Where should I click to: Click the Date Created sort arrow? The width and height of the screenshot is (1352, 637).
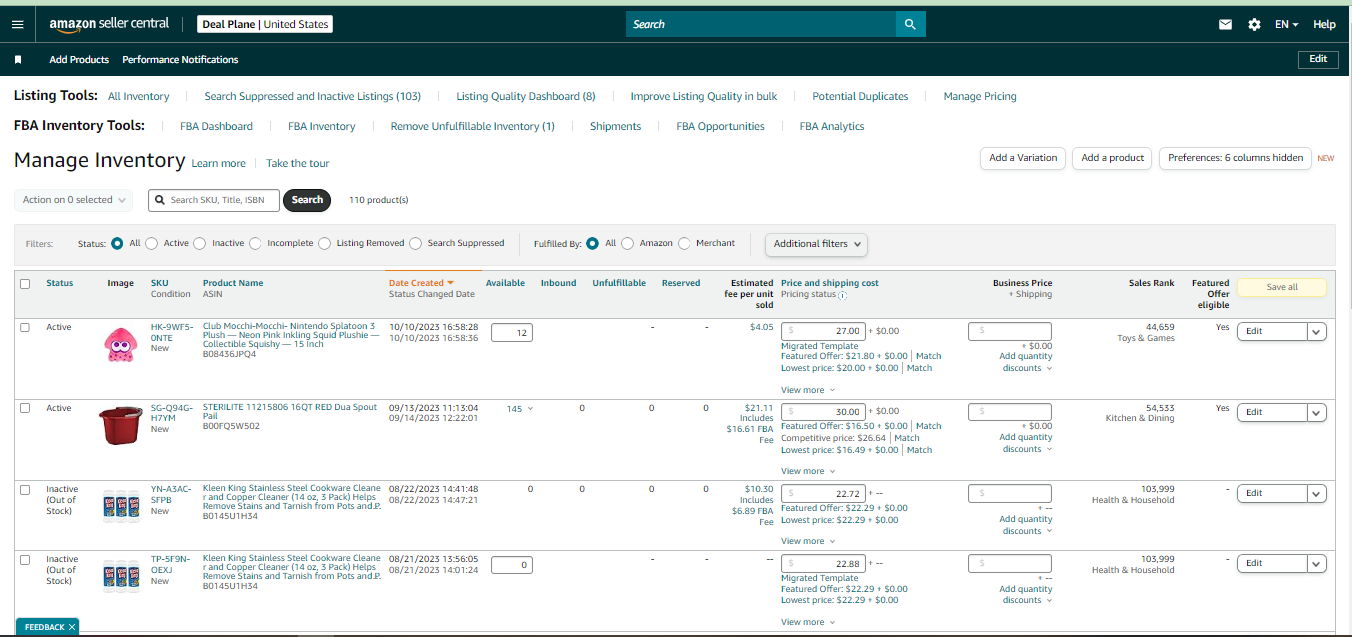pos(451,283)
